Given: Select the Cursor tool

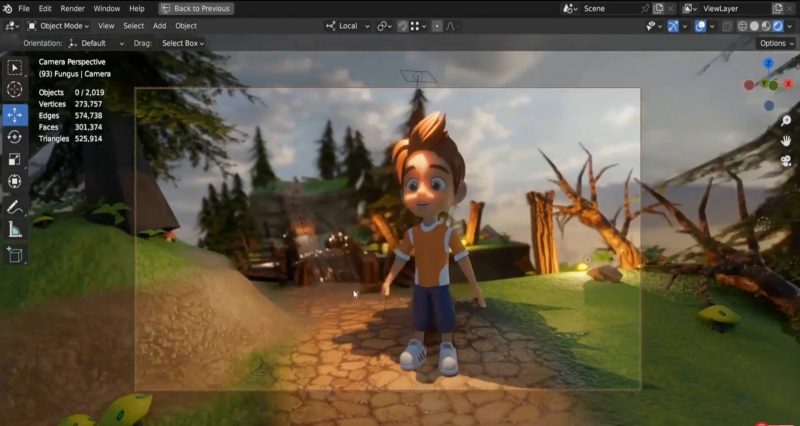Looking at the screenshot, I should pyautogui.click(x=15, y=90).
